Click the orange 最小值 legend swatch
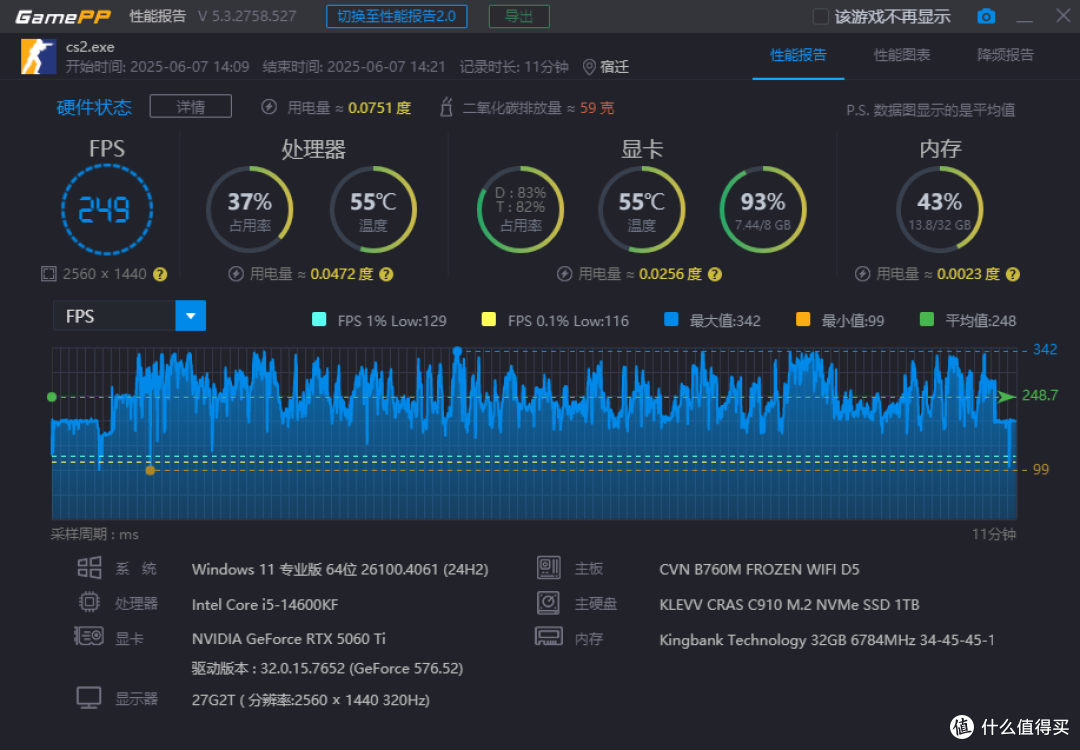This screenshot has width=1080, height=750. pos(802,319)
